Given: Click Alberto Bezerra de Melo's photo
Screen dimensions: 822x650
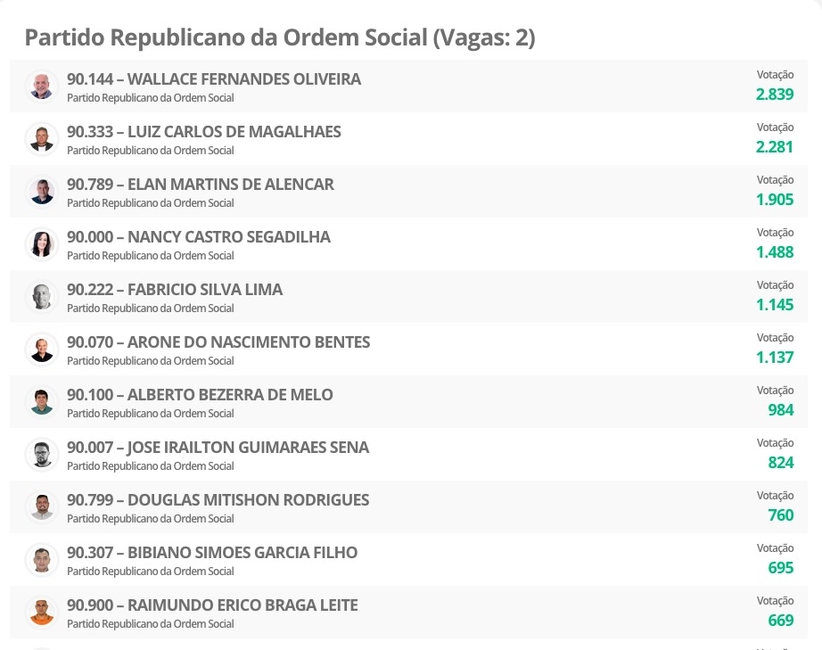Looking at the screenshot, I should 42,402.
